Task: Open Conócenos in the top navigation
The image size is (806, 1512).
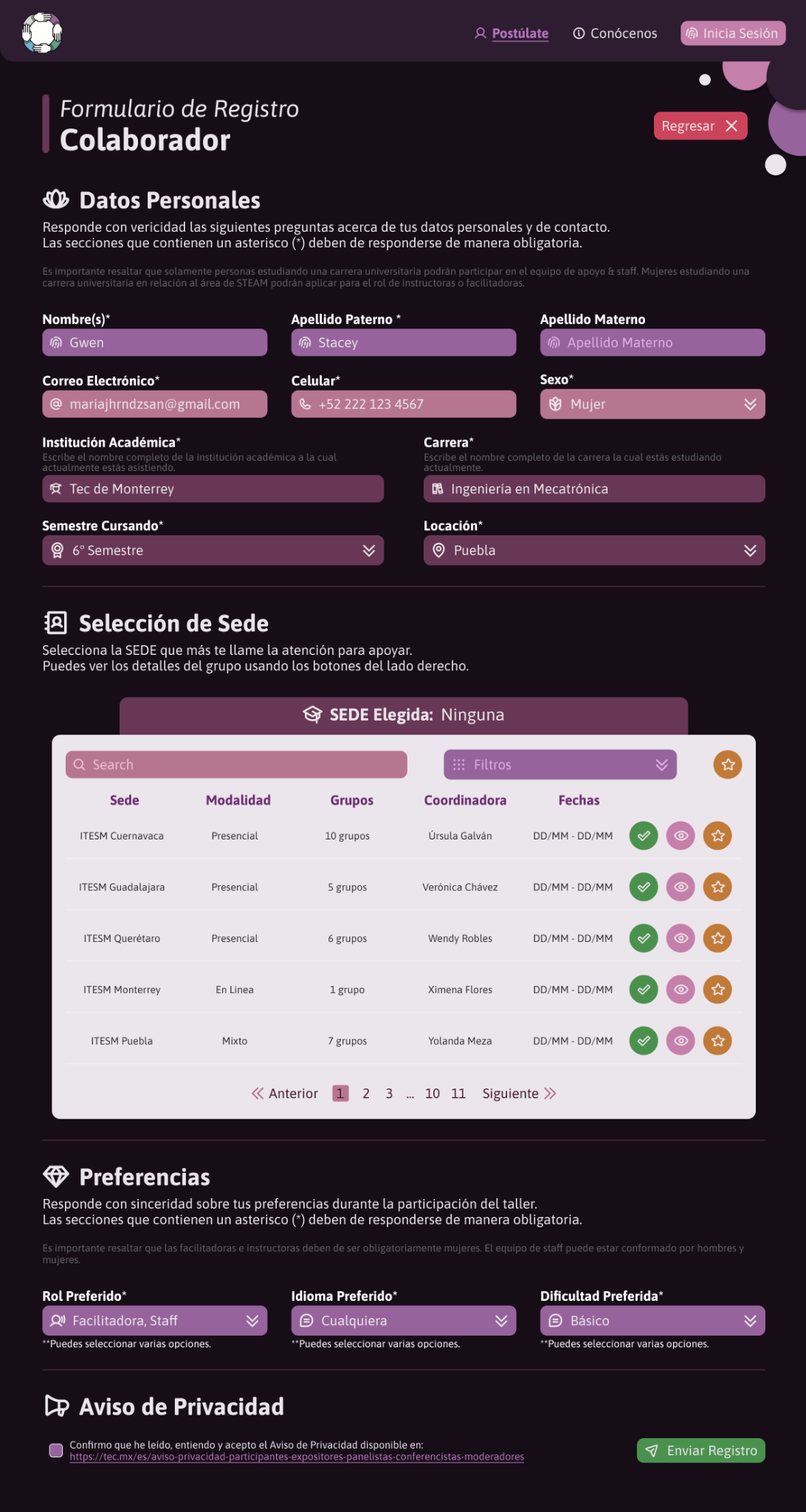Action: point(615,33)
